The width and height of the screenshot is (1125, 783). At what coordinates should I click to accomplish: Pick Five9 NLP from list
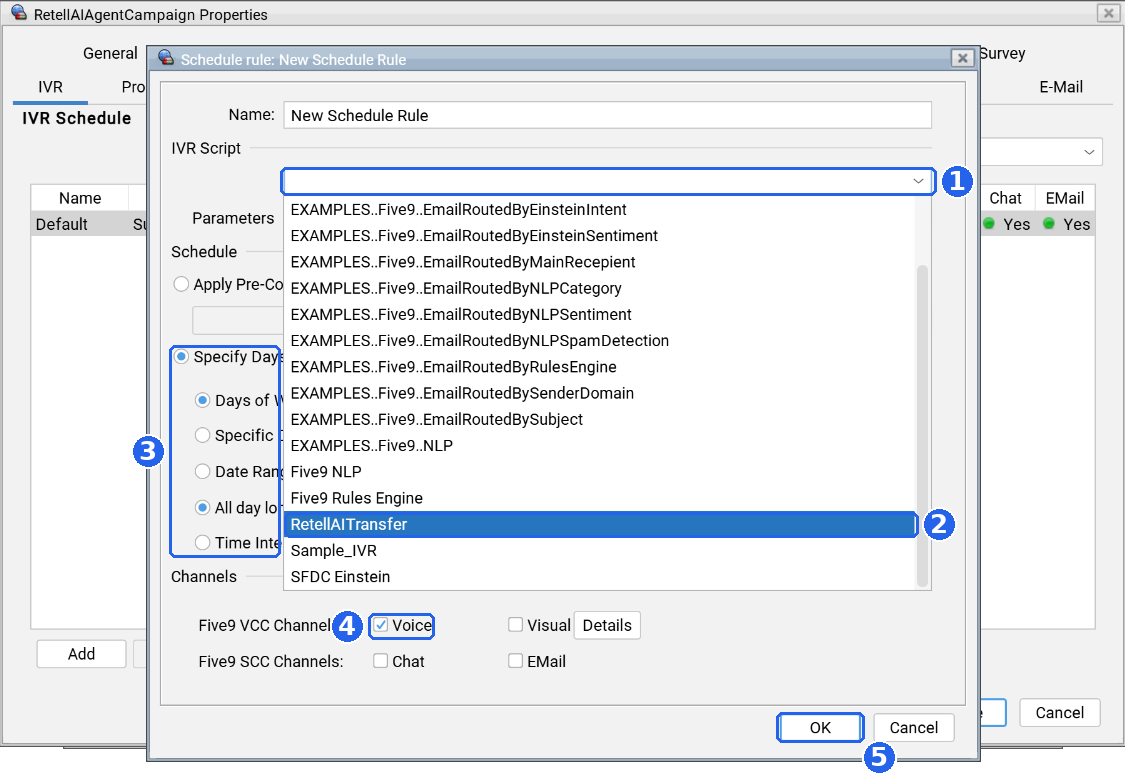600,472
